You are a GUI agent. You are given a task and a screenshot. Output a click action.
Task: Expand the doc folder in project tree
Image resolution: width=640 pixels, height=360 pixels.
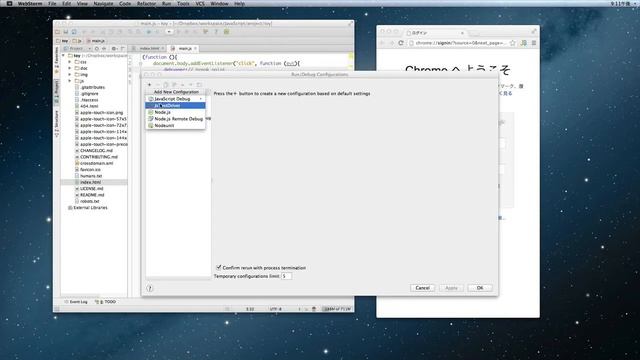(x=70, y=68)
